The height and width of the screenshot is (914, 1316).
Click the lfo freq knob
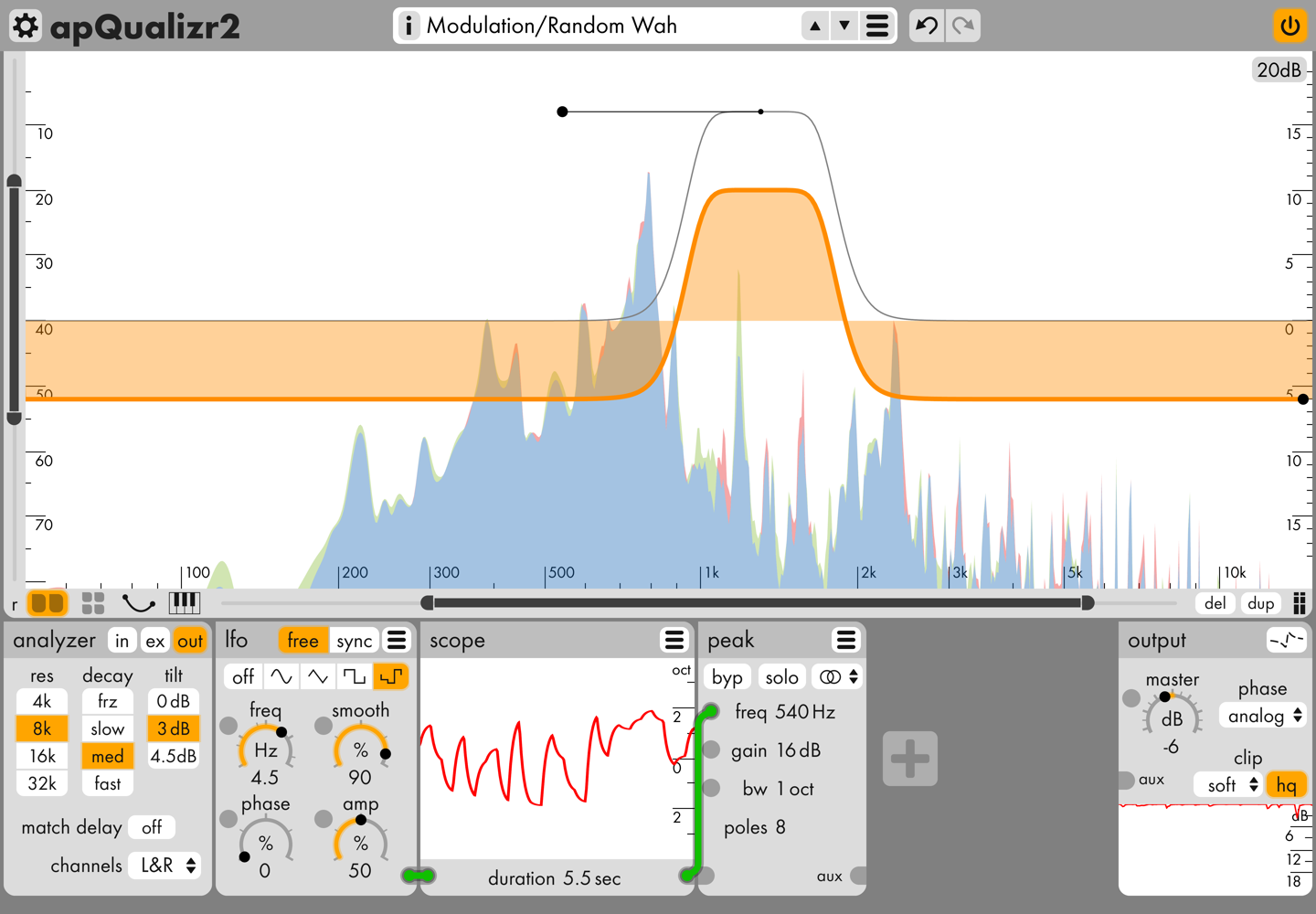[266, 749]
